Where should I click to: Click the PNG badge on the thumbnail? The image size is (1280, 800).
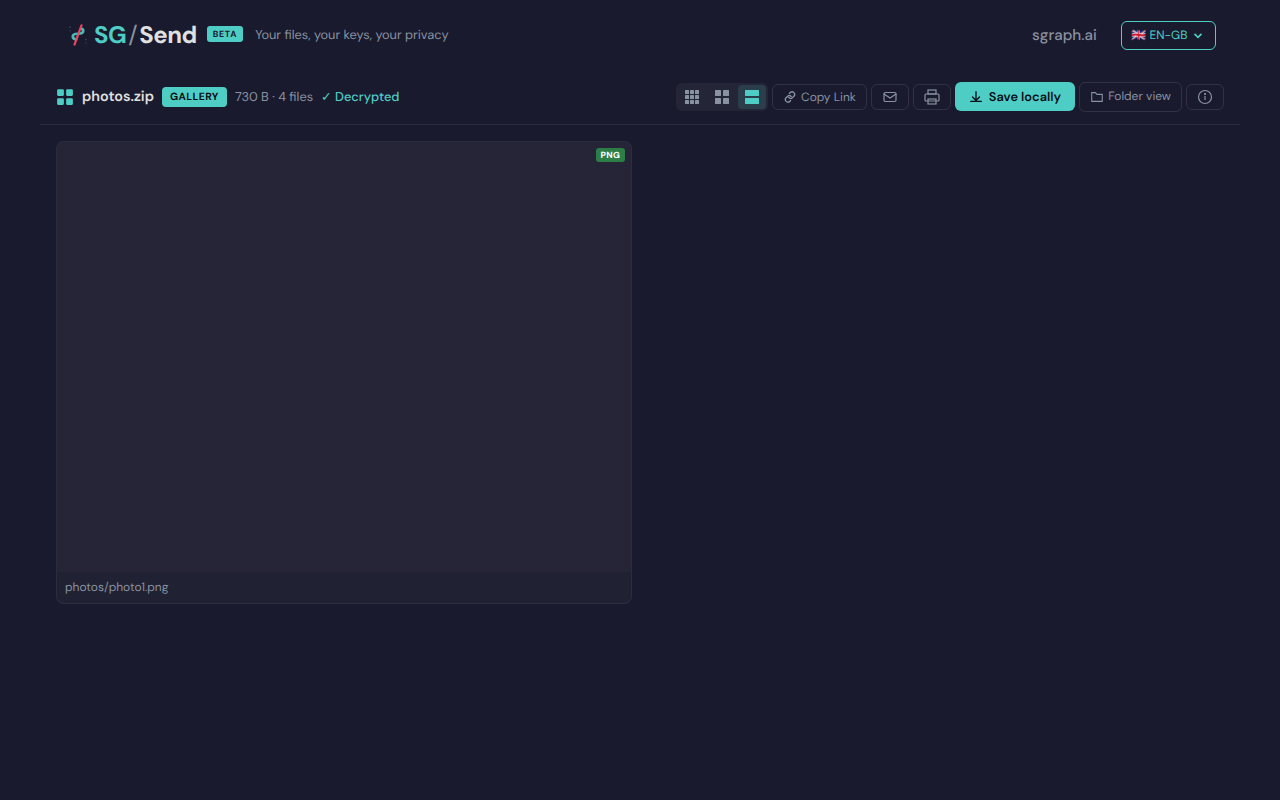[x=610, y=155]
